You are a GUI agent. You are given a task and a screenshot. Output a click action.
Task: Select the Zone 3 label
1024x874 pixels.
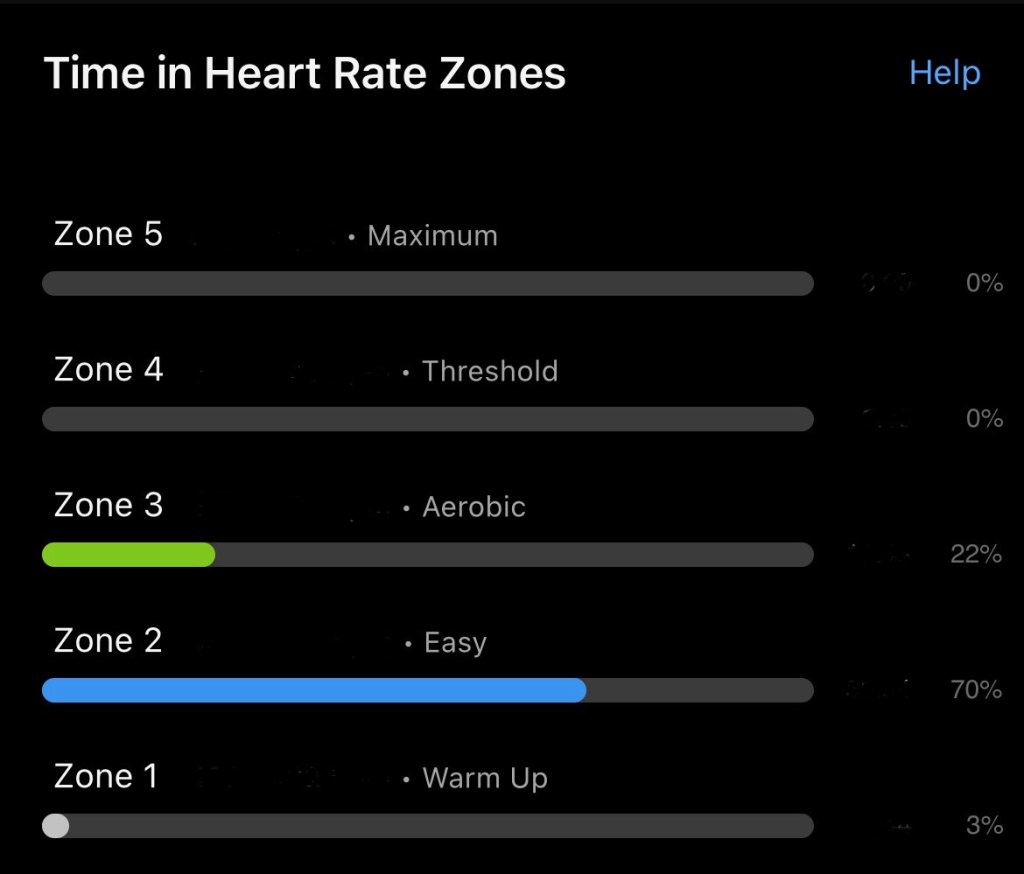[108, 505]
